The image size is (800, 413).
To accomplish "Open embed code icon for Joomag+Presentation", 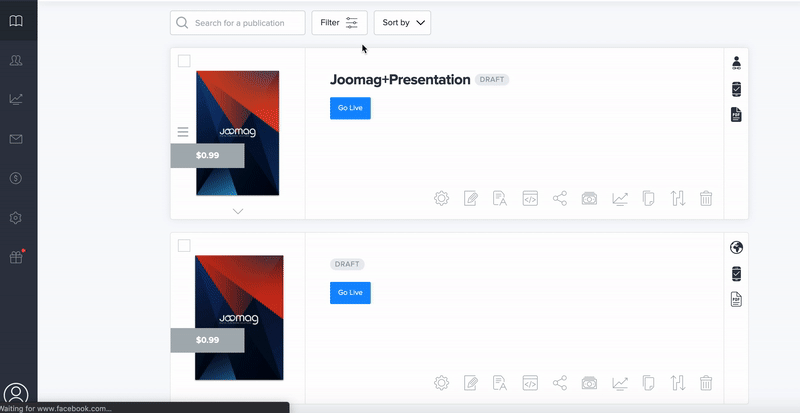I will (530, 198).
